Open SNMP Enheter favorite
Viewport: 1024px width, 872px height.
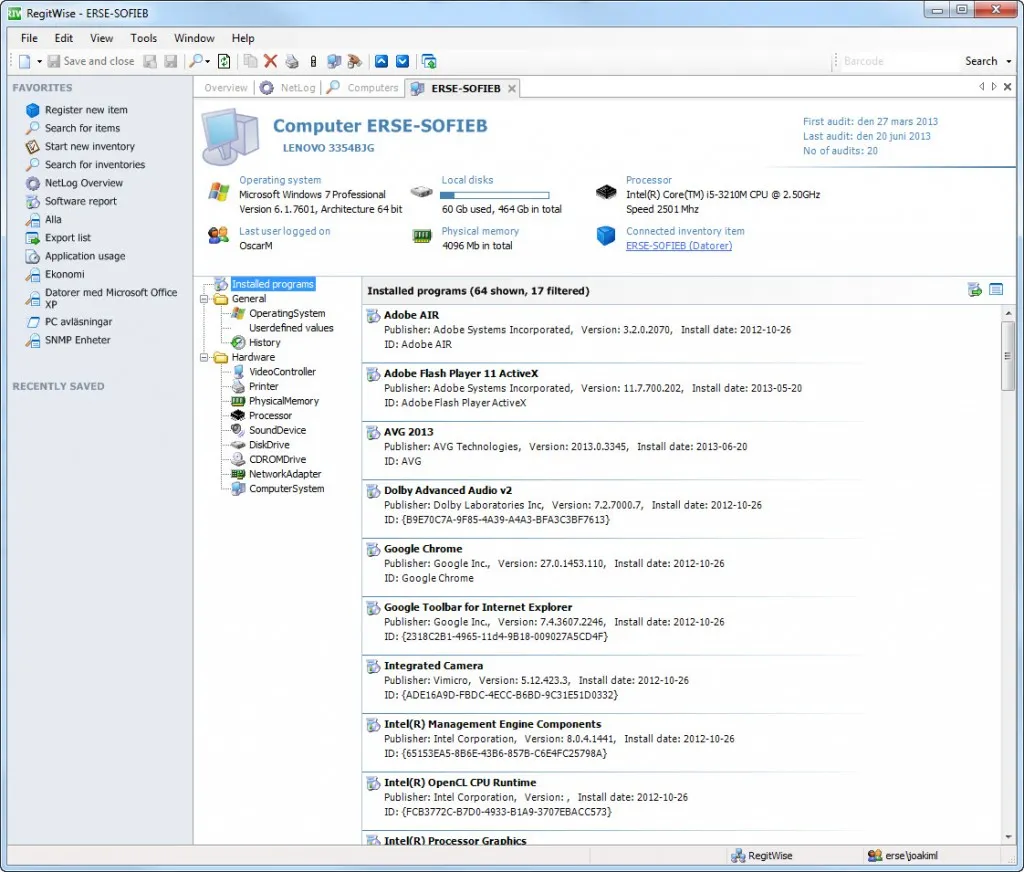coord(77,340)
